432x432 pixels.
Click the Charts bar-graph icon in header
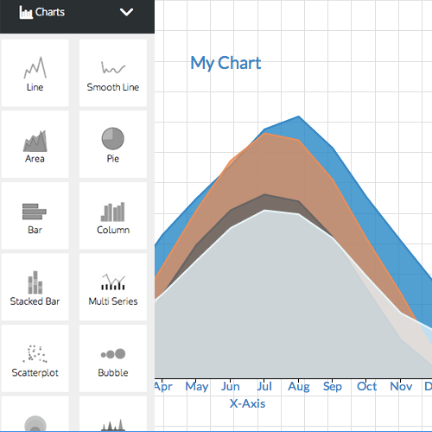[26, 13]
